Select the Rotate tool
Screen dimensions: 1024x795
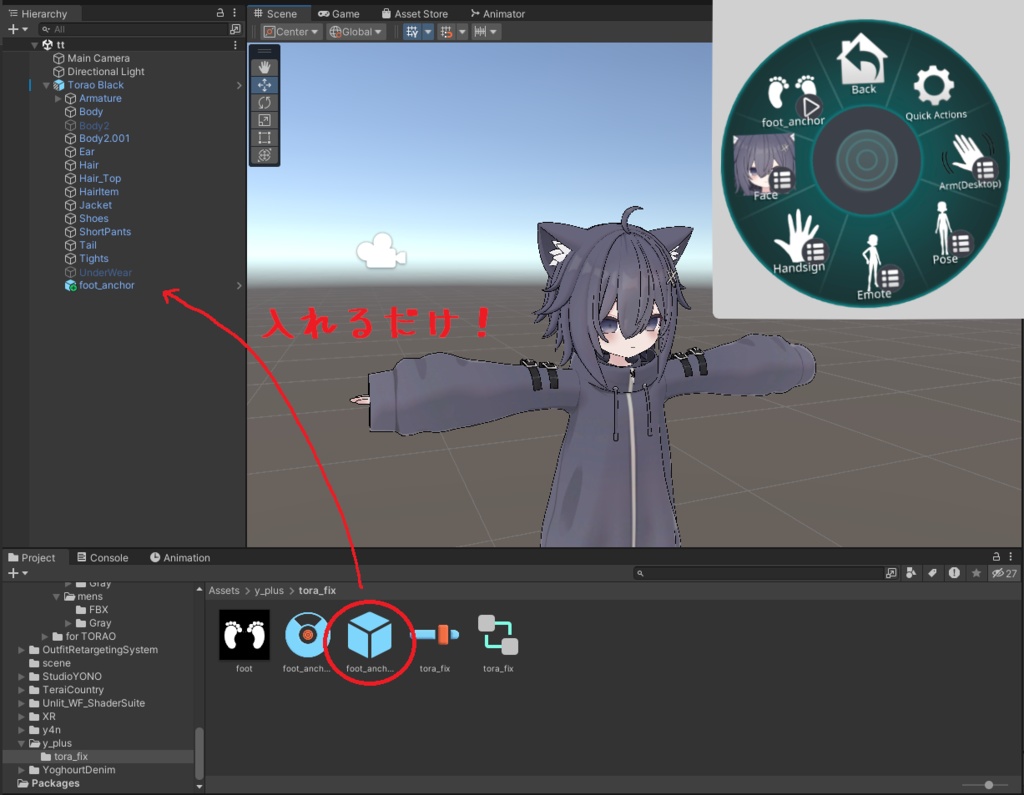click(x=264, y=103)
